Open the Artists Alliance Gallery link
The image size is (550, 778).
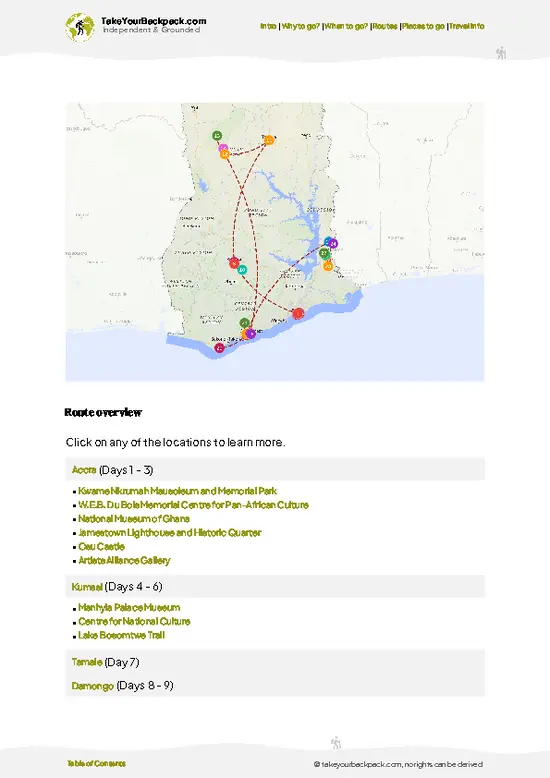pyautogui.click(x=124, y=560)
